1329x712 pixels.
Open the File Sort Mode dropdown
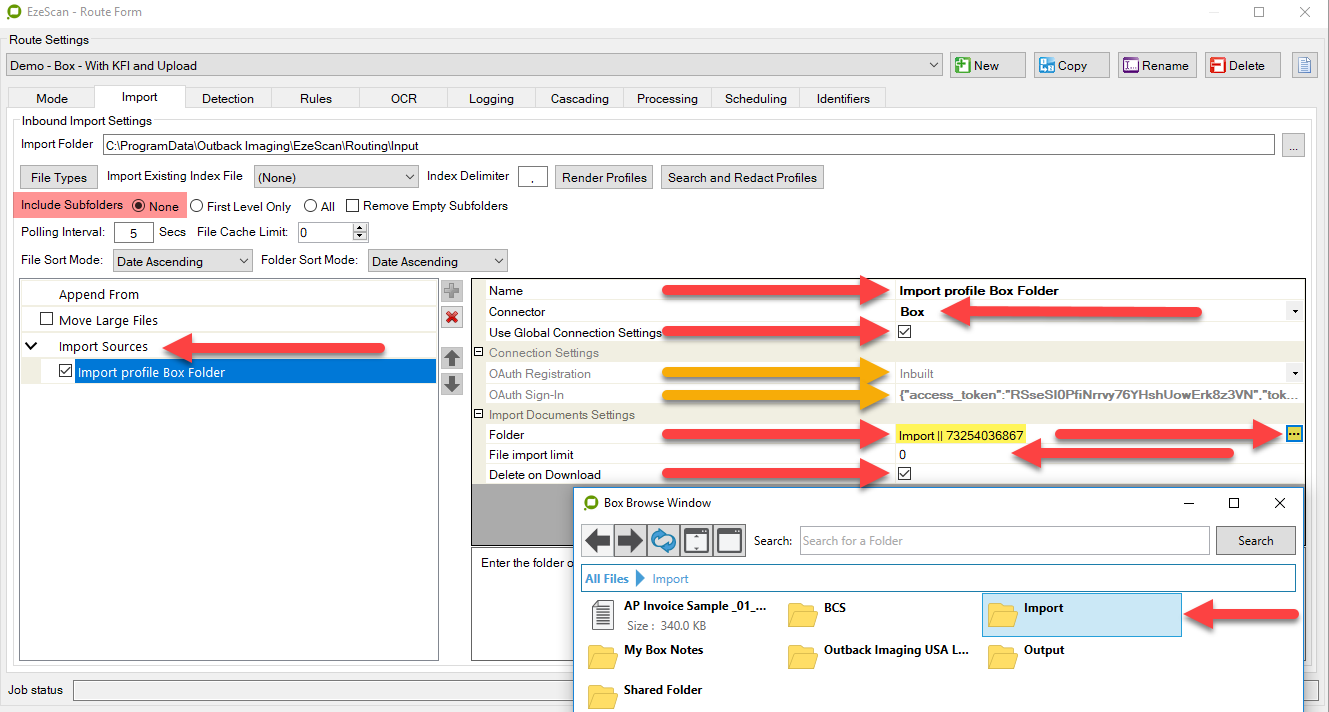[183, 261]
